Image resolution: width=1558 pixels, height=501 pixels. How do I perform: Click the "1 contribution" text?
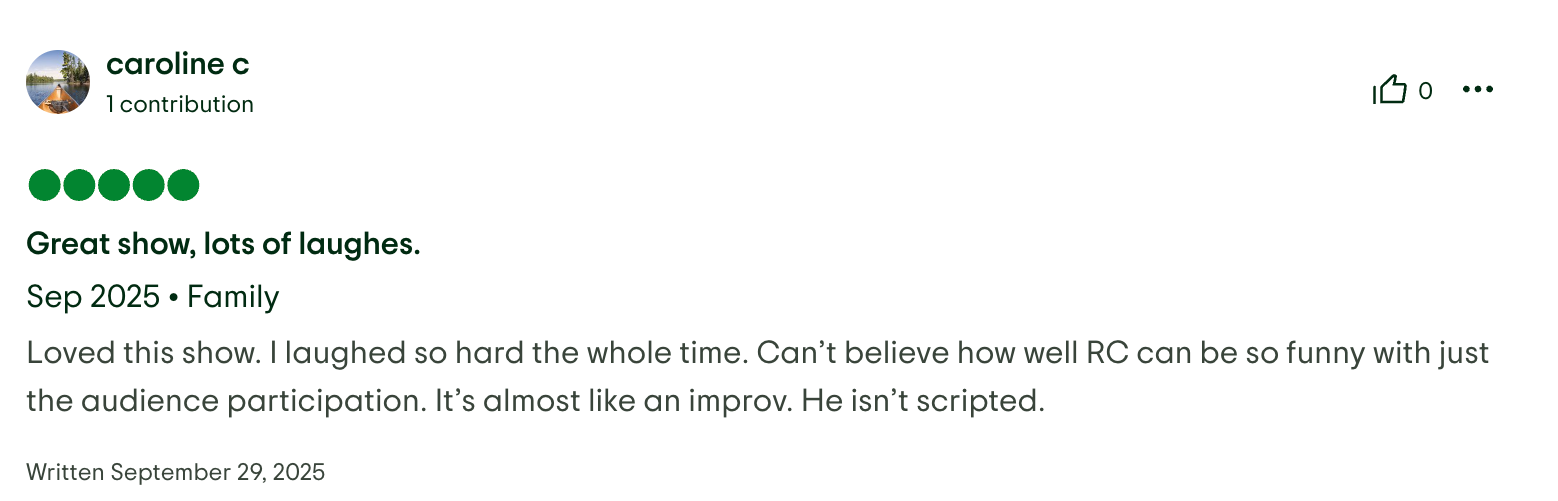tap(180, 104)
